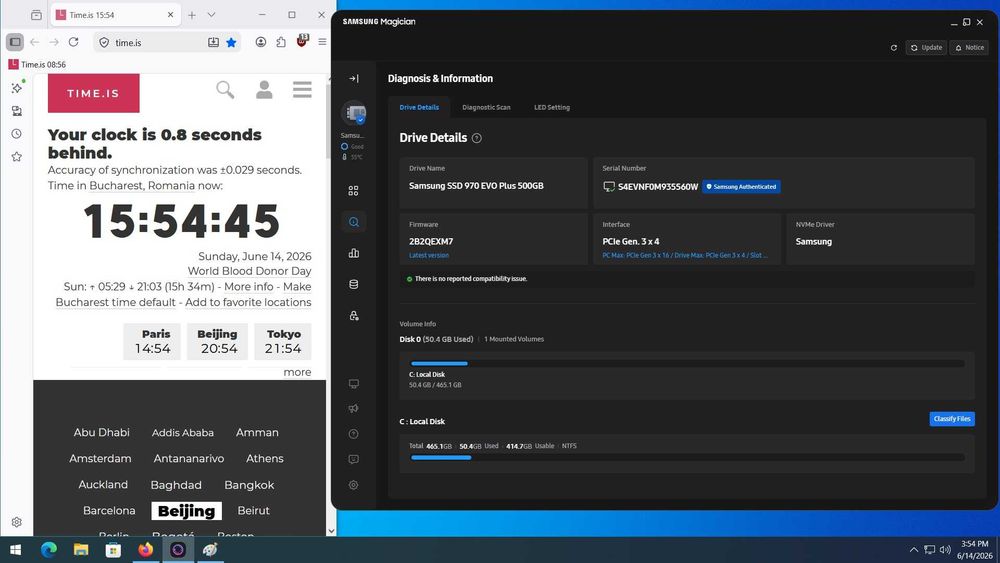Switch to the Diagnostic Scan tab
The width and height of the screenshot is (1000, 563).
(x=486, y=107)
